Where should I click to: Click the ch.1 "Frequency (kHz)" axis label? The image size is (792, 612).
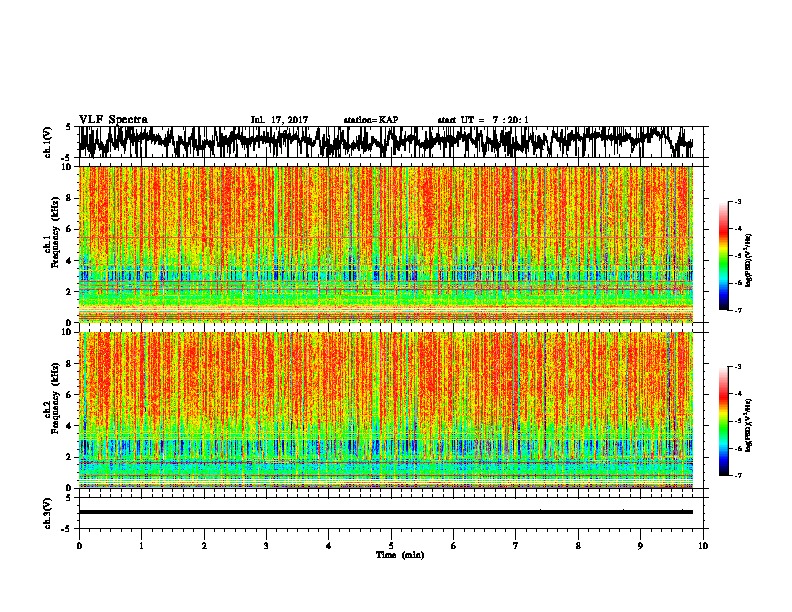pos(55,232)
